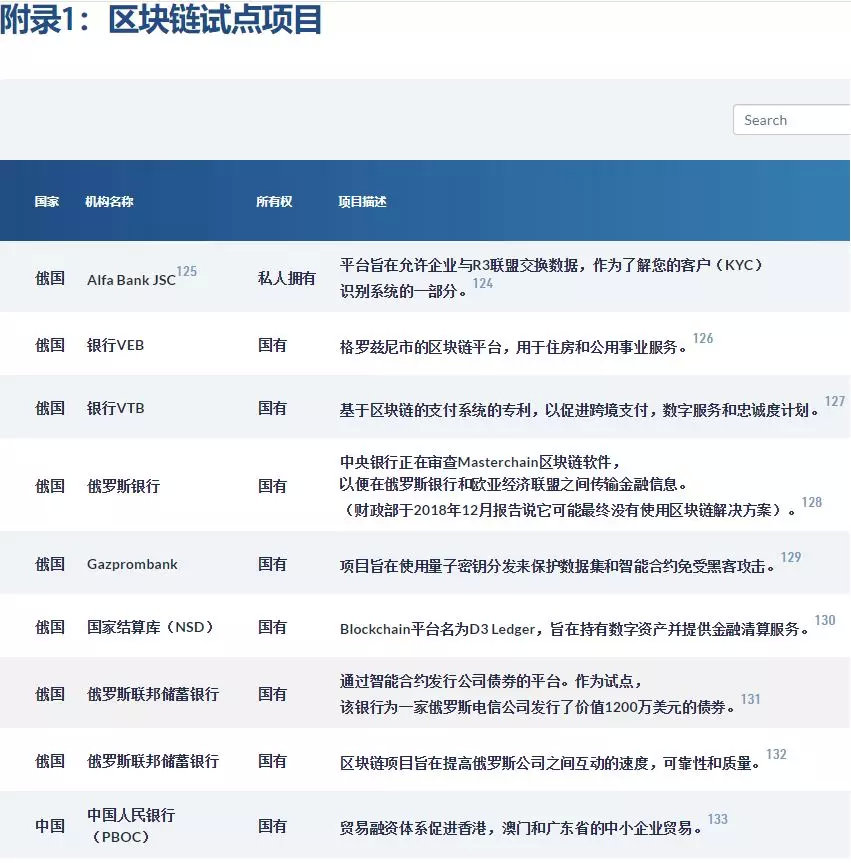Sort by 机构名称 column header
Screen dimensions: 851x863
point(109,201)
